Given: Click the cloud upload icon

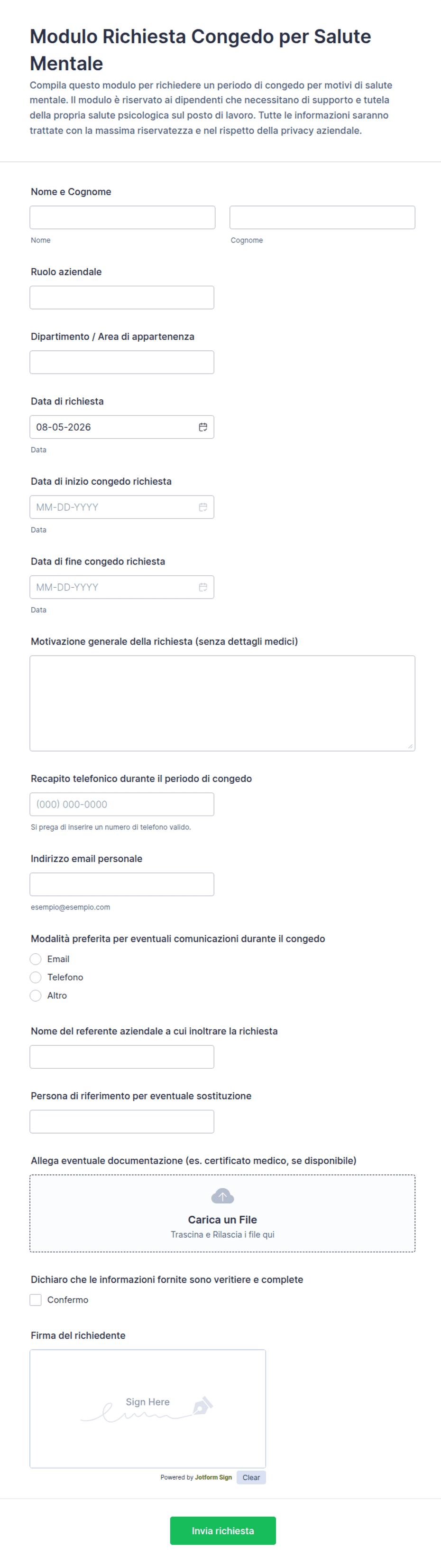Looking at the screenshot, I should click(x=222, y=1195).
